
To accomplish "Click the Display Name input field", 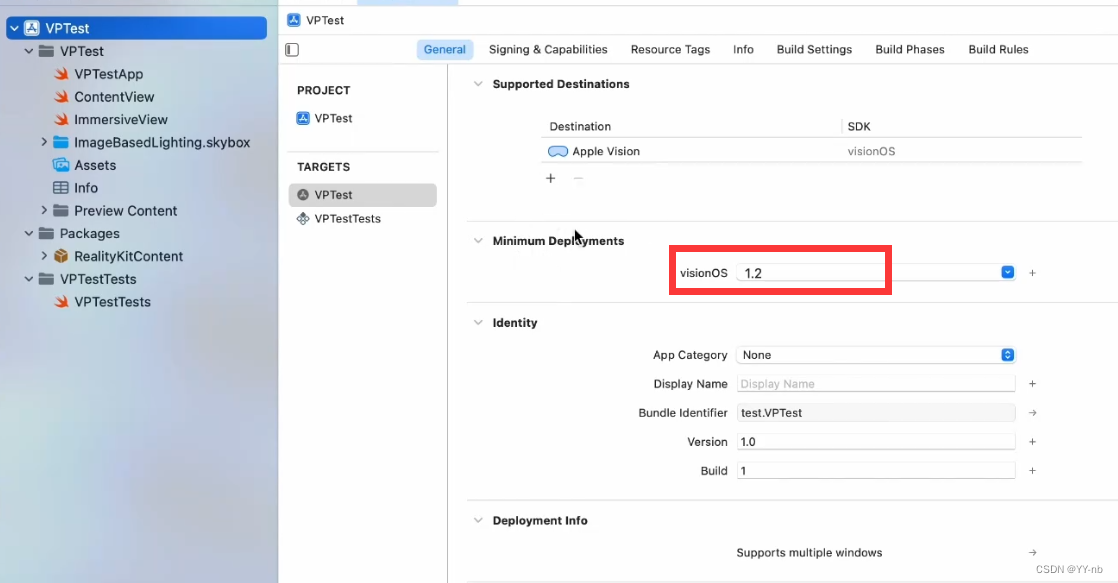I will (876, 384).
